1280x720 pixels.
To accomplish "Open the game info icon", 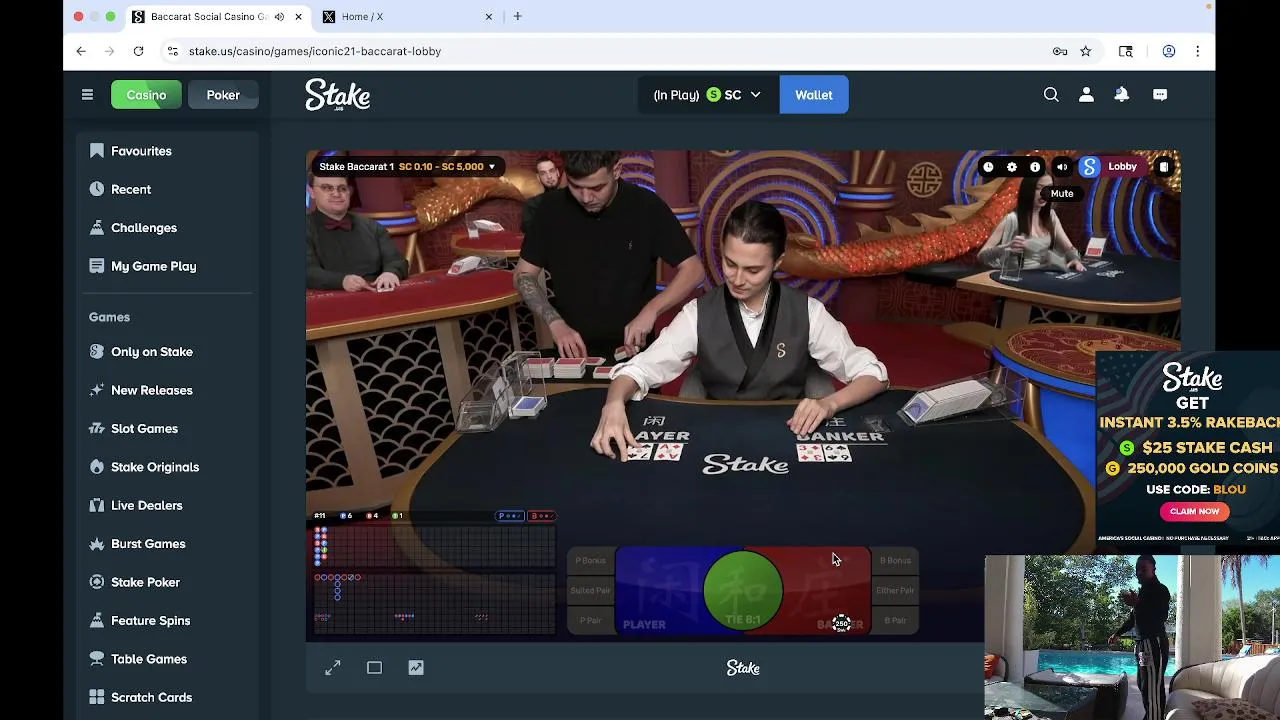I will (1035, 167).
